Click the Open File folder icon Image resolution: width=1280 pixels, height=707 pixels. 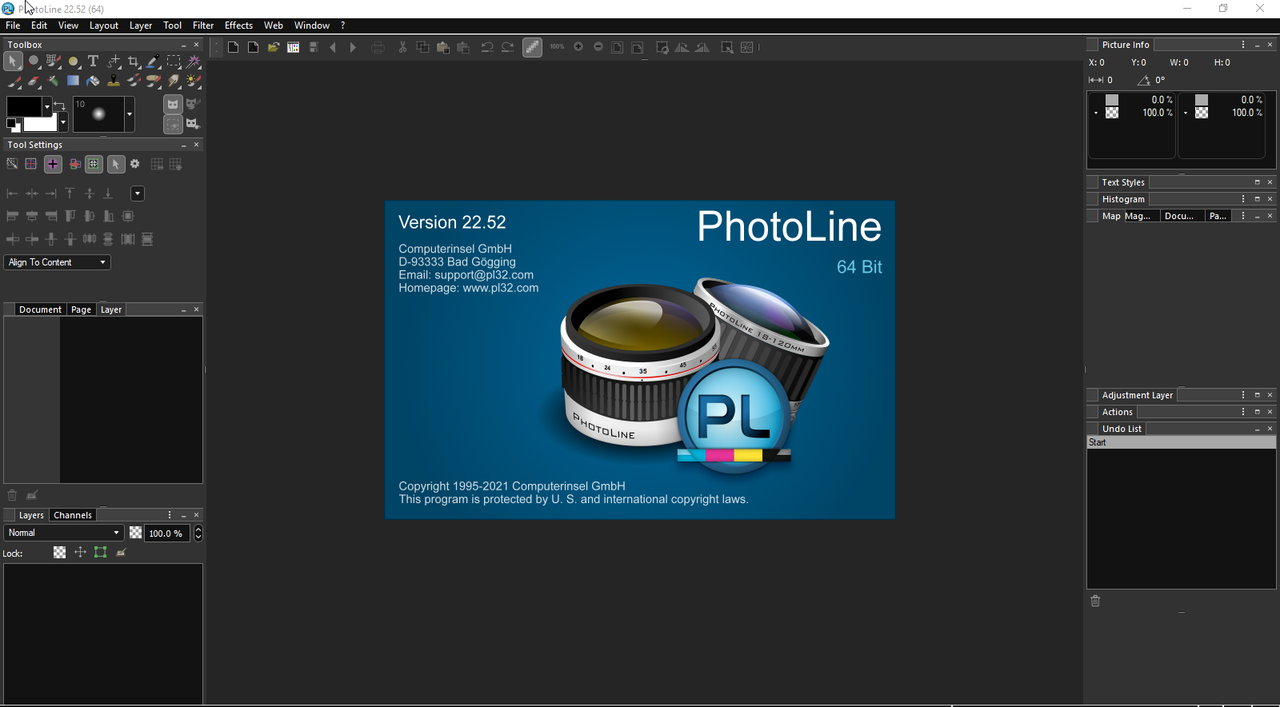pyautogui.click(x=274, y=47)
